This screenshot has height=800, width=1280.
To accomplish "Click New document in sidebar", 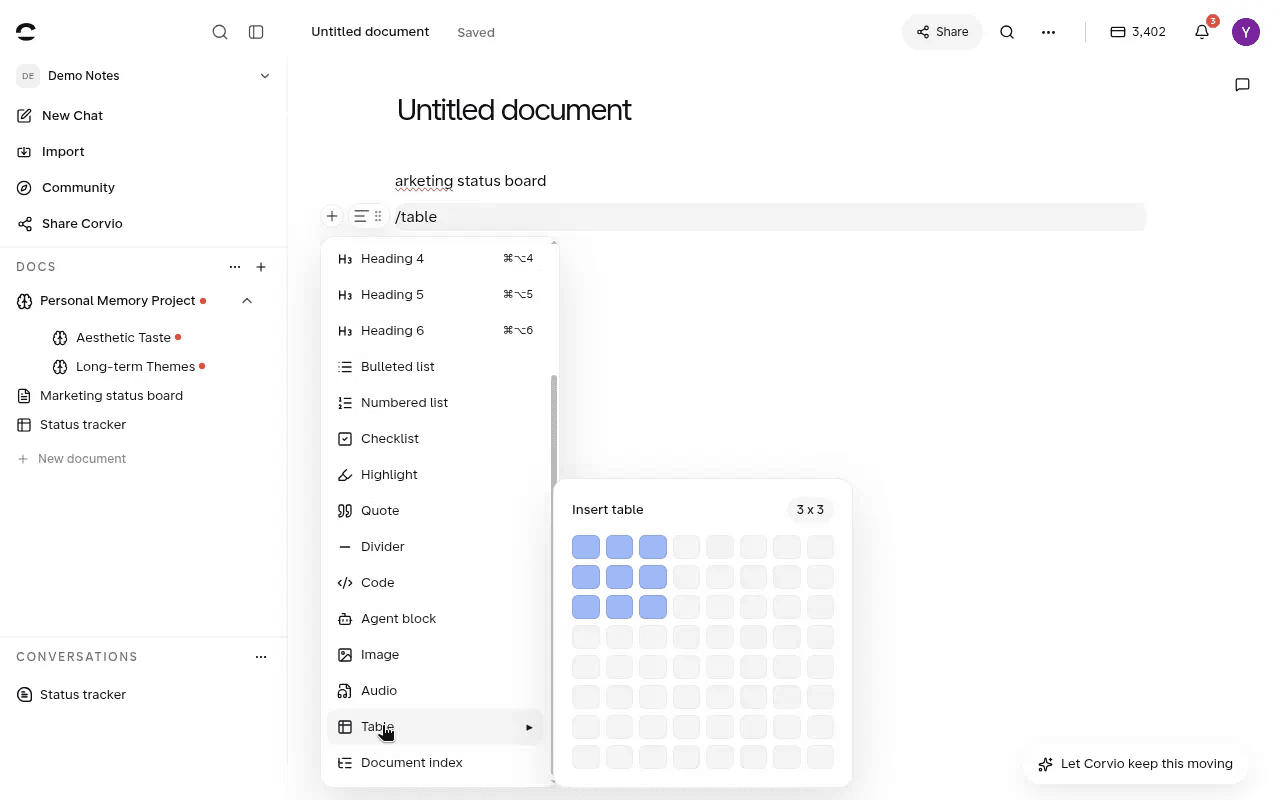I will click(72, 458).
